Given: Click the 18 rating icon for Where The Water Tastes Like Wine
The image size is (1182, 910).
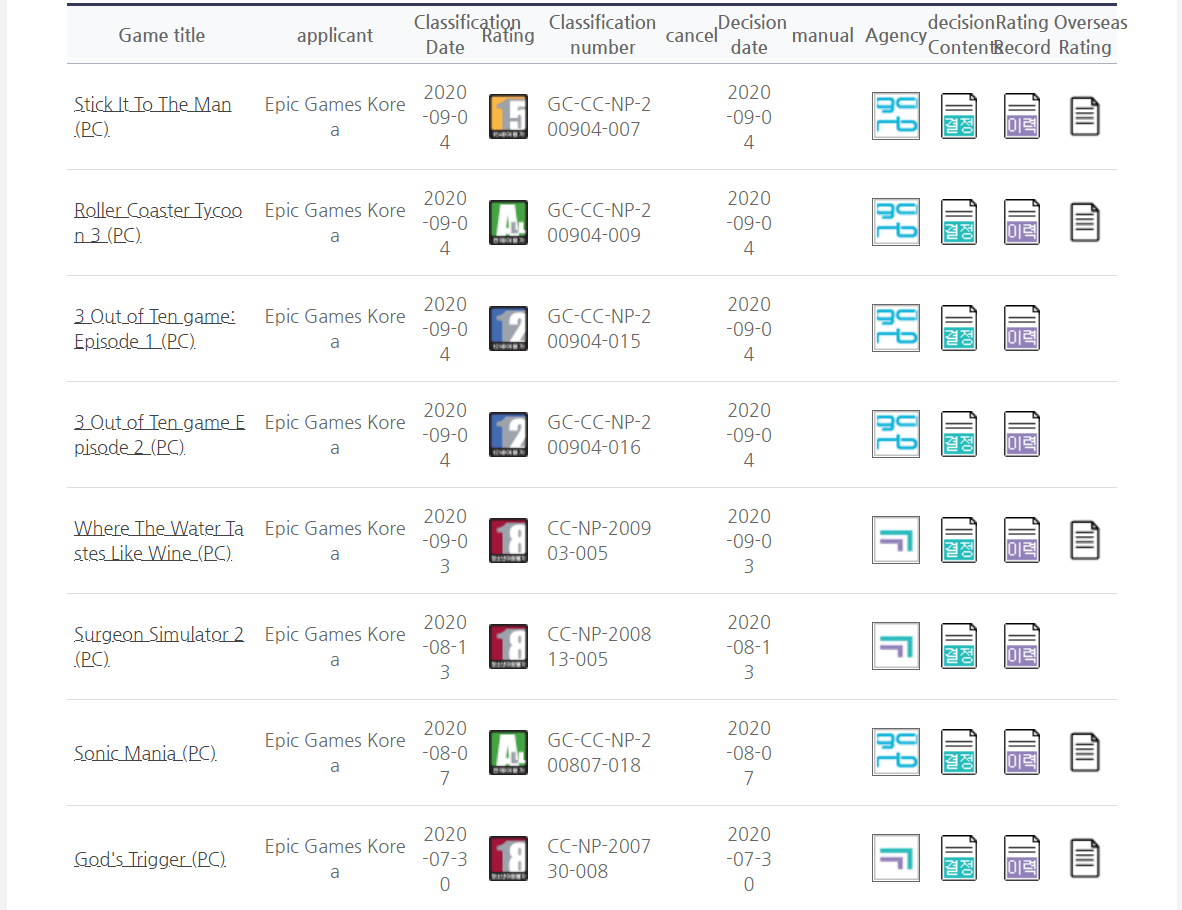Looking at the screenshot, I should click(x=508, y=541).
